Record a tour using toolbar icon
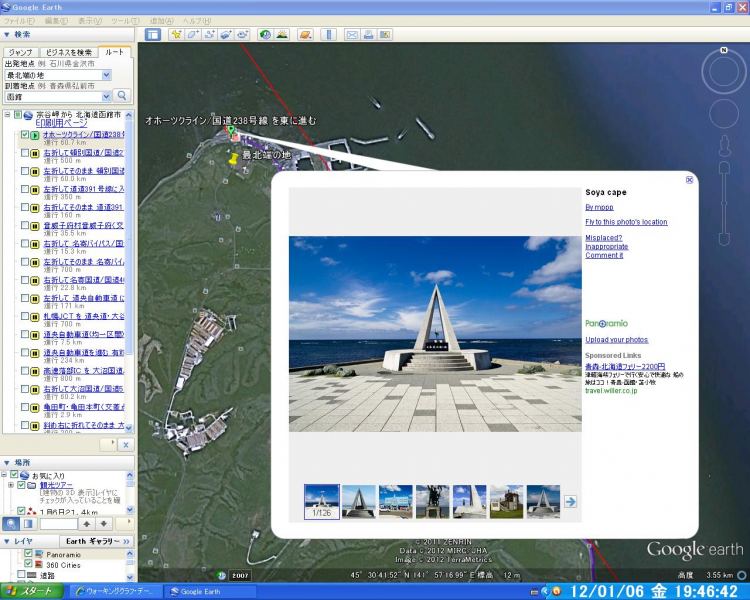 243,34
